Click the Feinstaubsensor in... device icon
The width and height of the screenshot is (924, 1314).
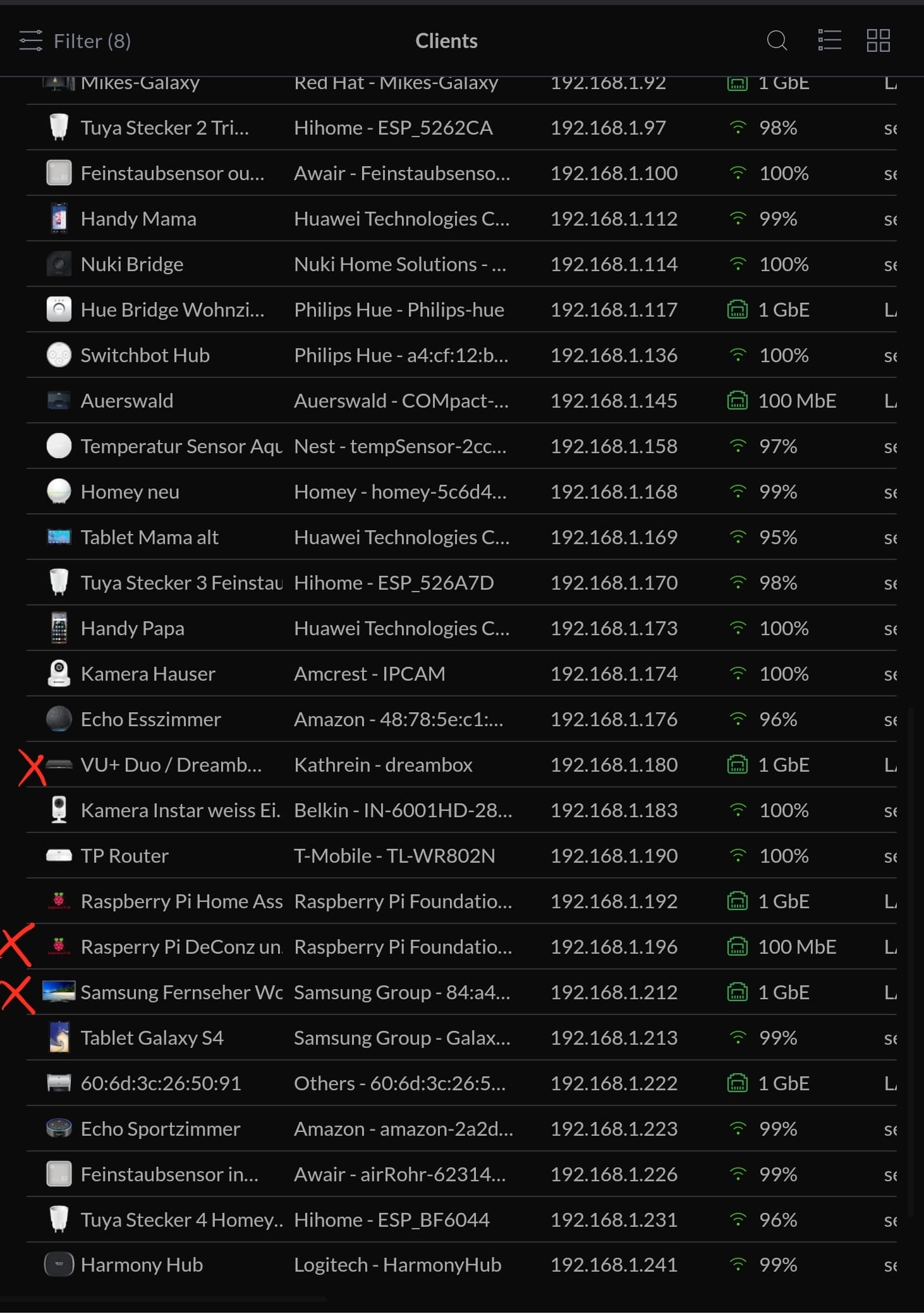coord(59,1174)
